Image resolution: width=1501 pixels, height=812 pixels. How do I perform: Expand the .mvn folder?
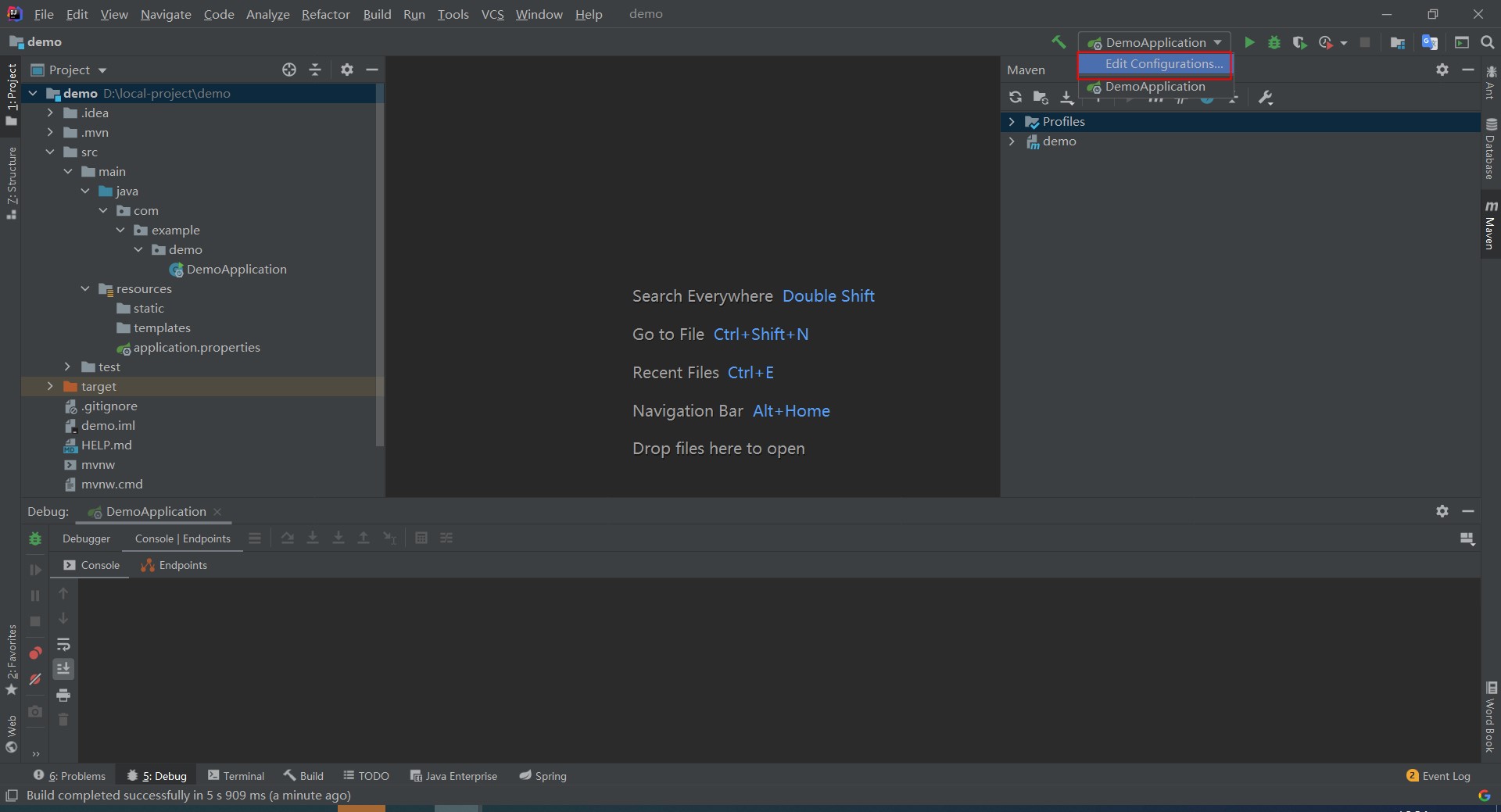point(50,132)
